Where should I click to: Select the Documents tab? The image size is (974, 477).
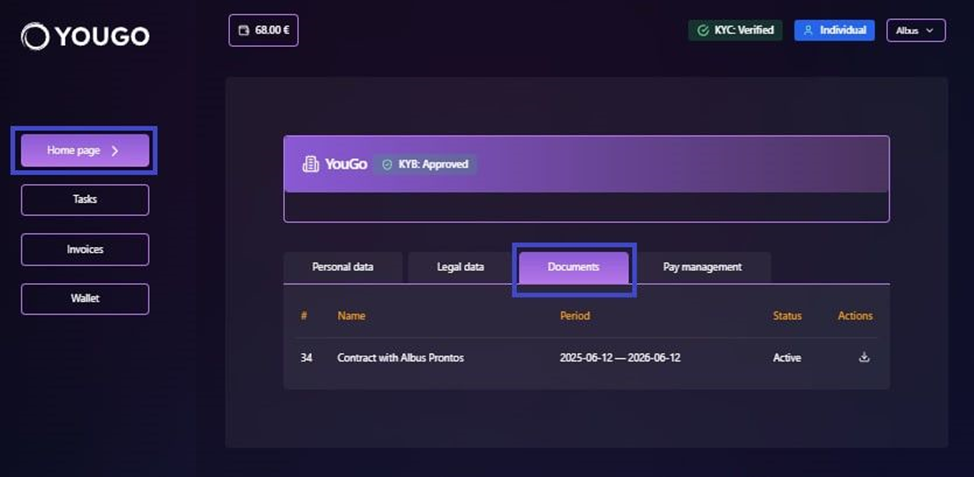coord(573,268)
